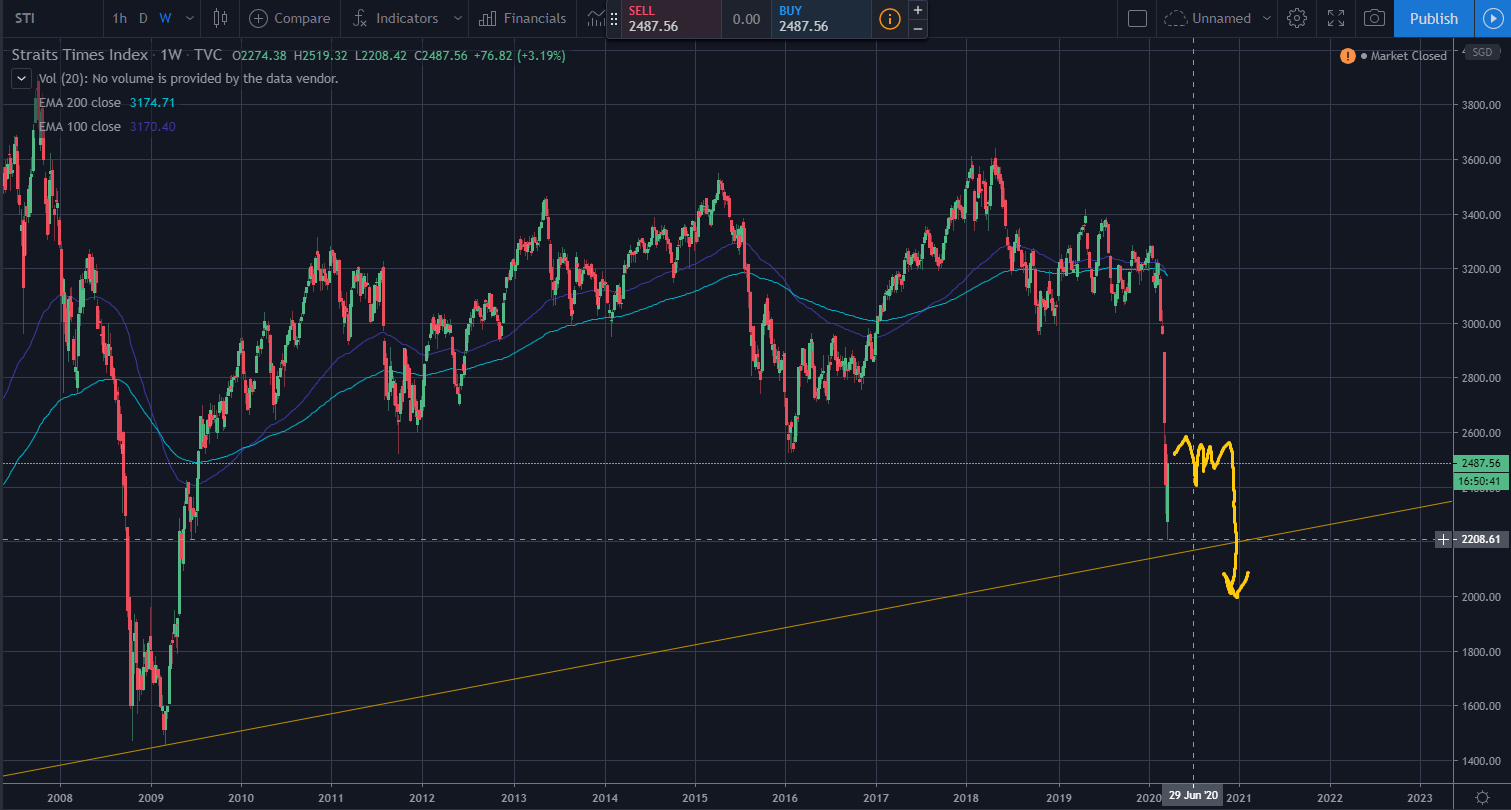
Task: Take a chart snapshot with the camera
Action: pos(1375,18)
